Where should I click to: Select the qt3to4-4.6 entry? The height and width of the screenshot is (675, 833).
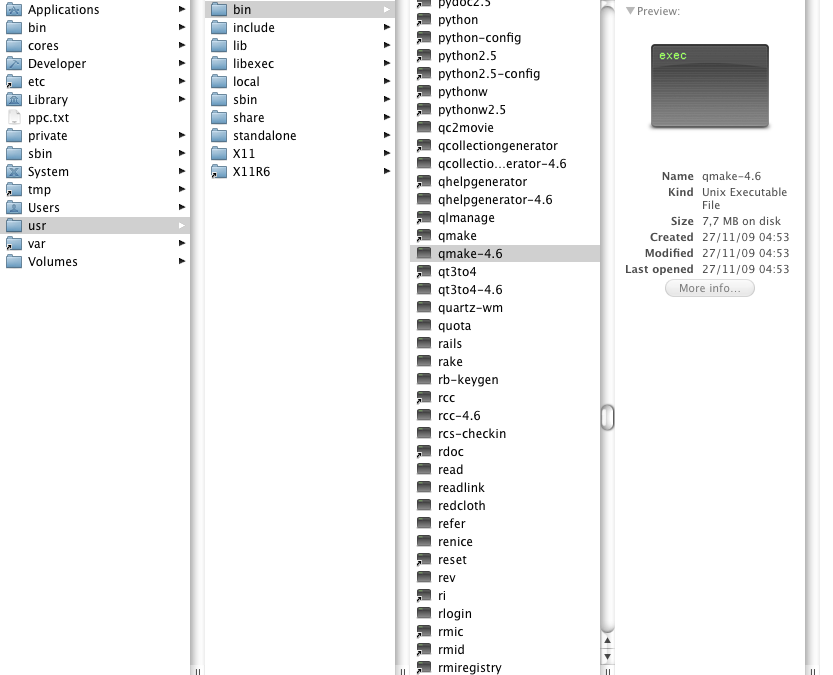point(470,290)
